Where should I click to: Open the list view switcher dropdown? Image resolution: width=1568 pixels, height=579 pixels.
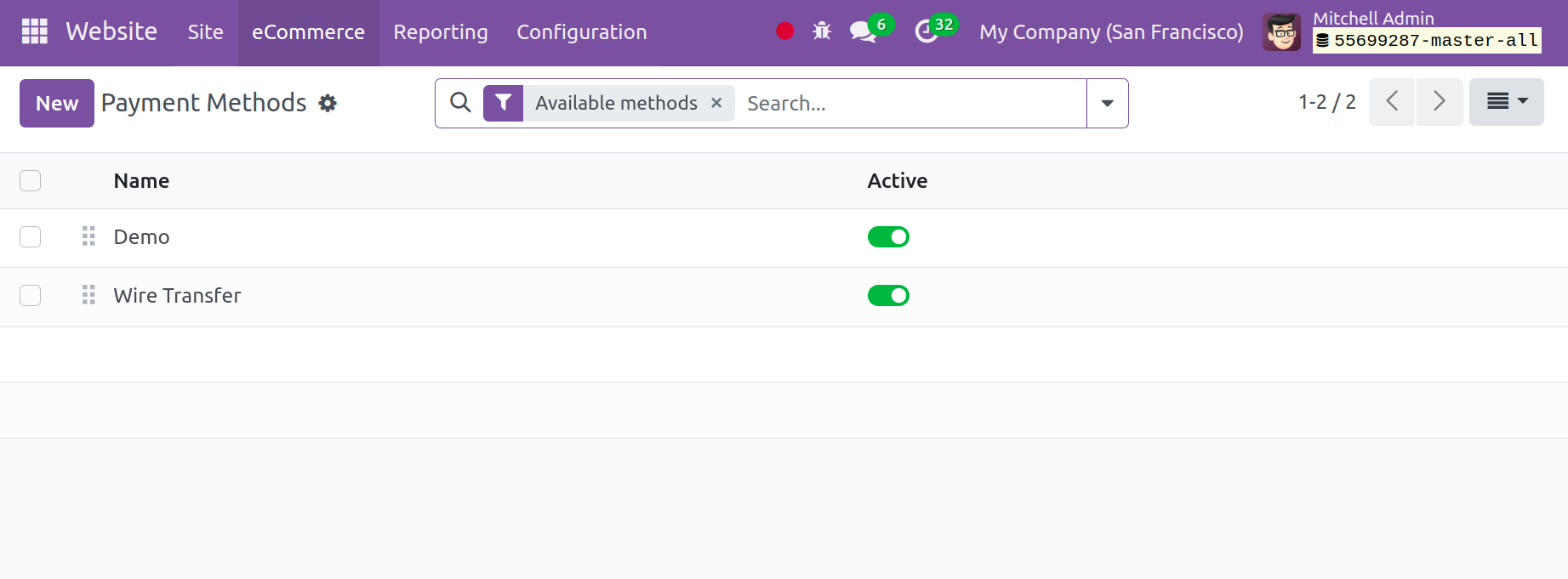point(1507,102)
